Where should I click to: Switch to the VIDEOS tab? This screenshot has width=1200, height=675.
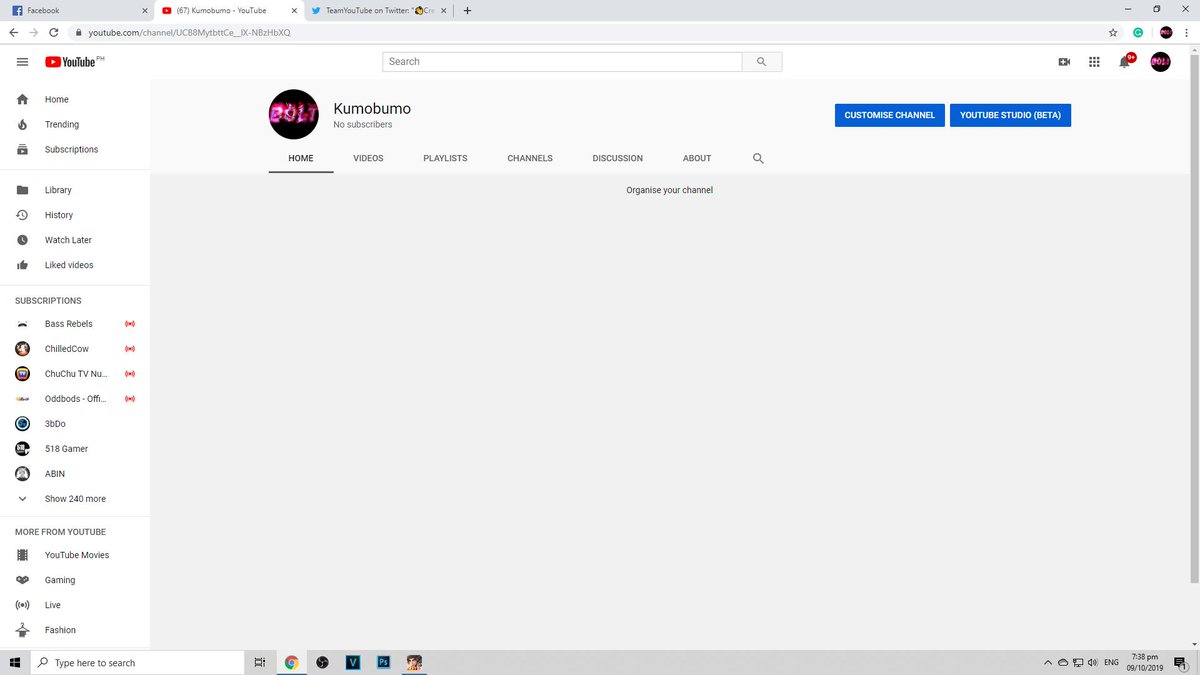368,158
